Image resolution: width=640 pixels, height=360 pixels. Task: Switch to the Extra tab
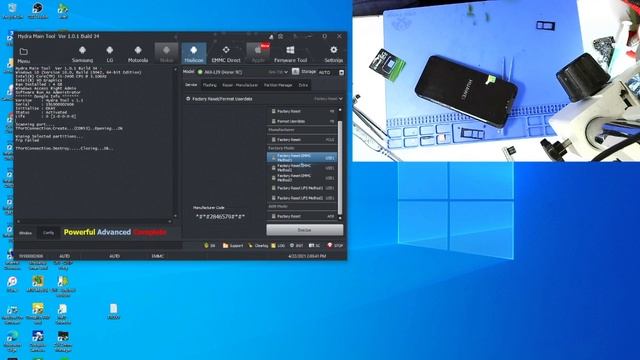tap(303, 85)
